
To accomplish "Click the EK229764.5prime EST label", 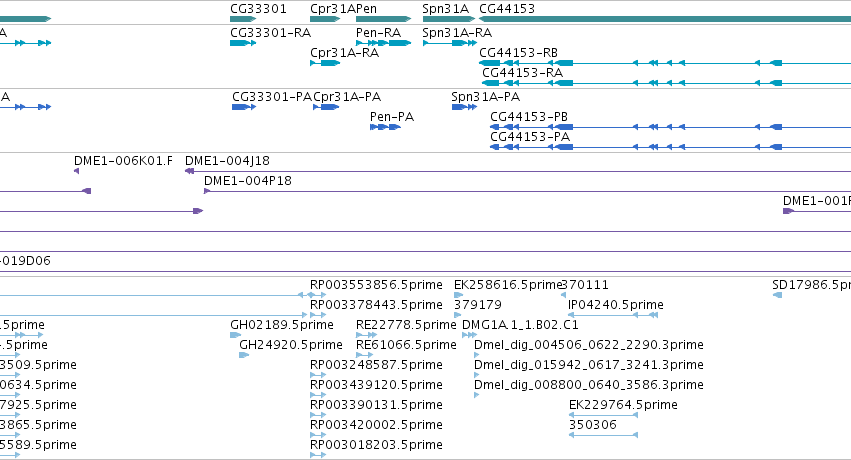I will [623, 405].
